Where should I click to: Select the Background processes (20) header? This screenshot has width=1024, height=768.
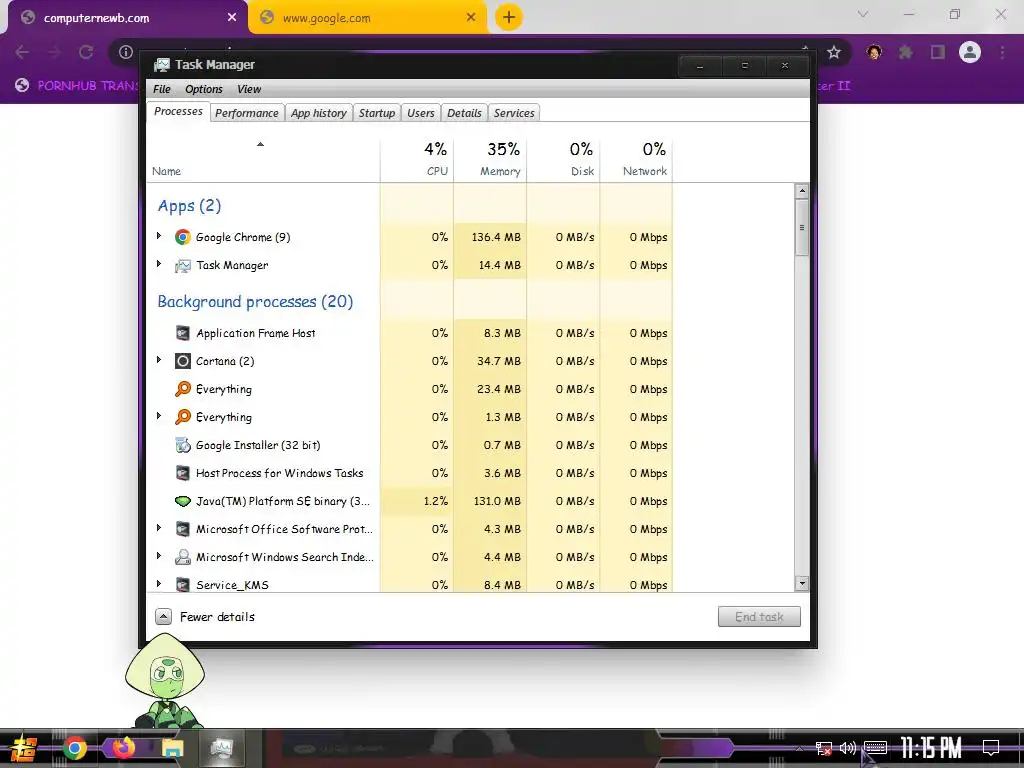click(255, 302)
